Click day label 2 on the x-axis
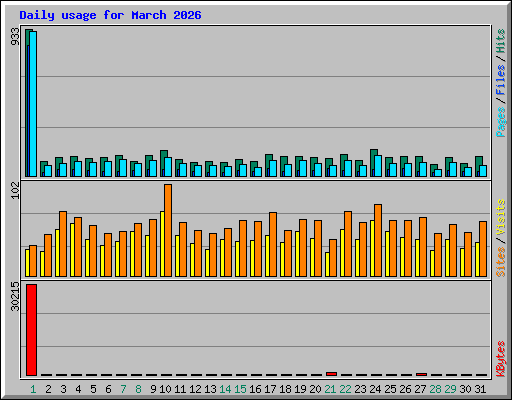 click(48, 389)
